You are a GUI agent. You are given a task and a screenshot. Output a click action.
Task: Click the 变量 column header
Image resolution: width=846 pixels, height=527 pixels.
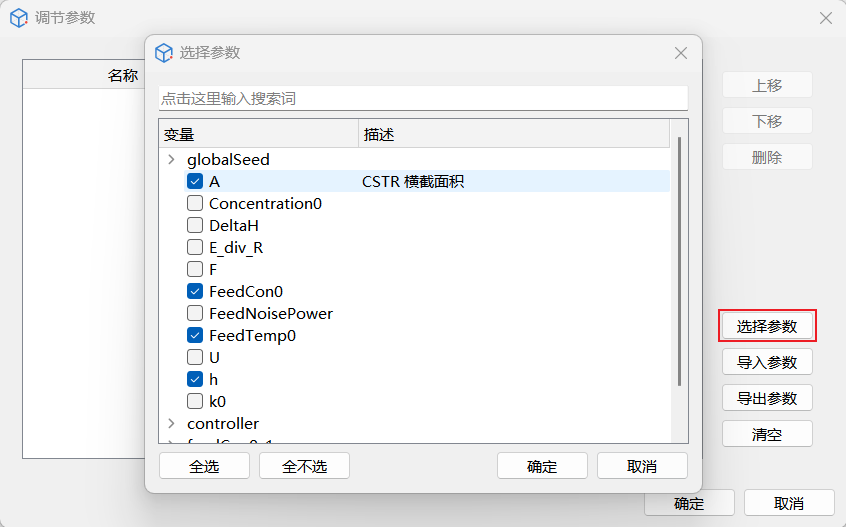click(258, 134)
